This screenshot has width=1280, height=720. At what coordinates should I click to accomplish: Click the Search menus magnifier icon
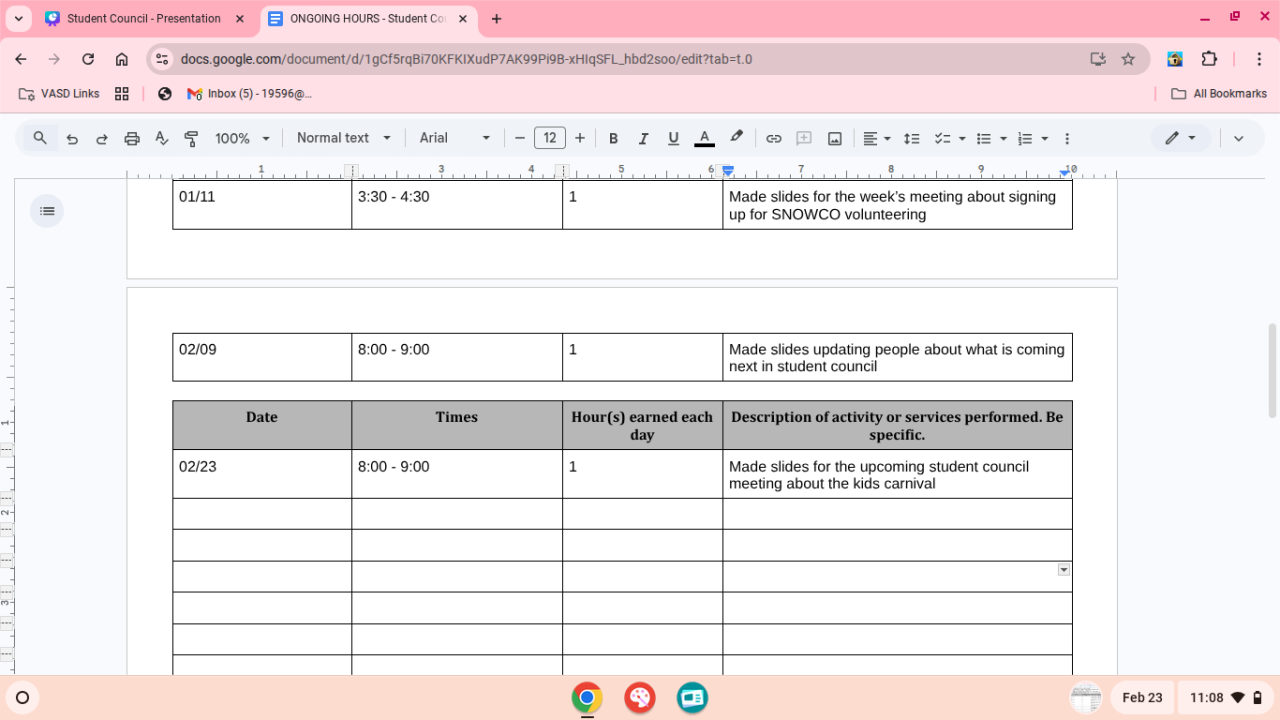pyautogui.click(x=40, y=139)
